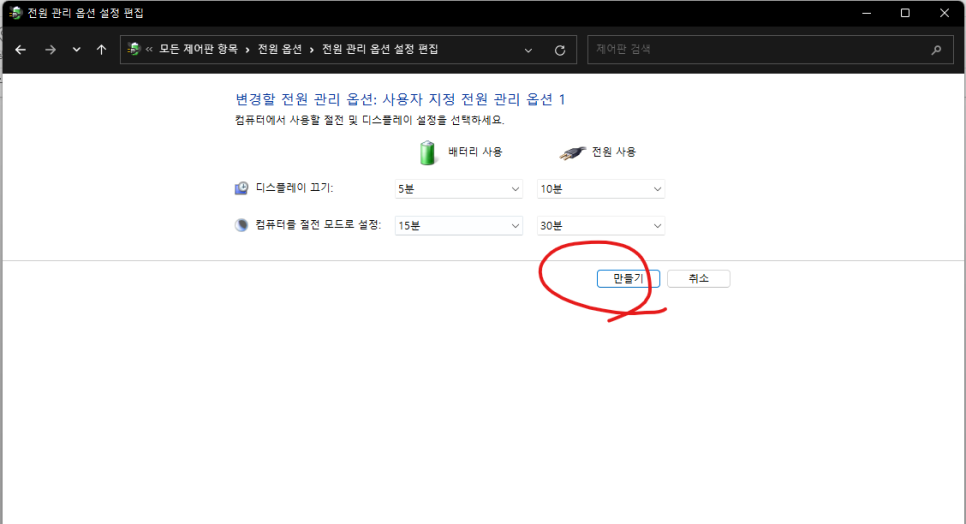The height and width of the screenshot is (524, 966).
Task: Click the sleep mode moon icon
Action: (241, 225)
